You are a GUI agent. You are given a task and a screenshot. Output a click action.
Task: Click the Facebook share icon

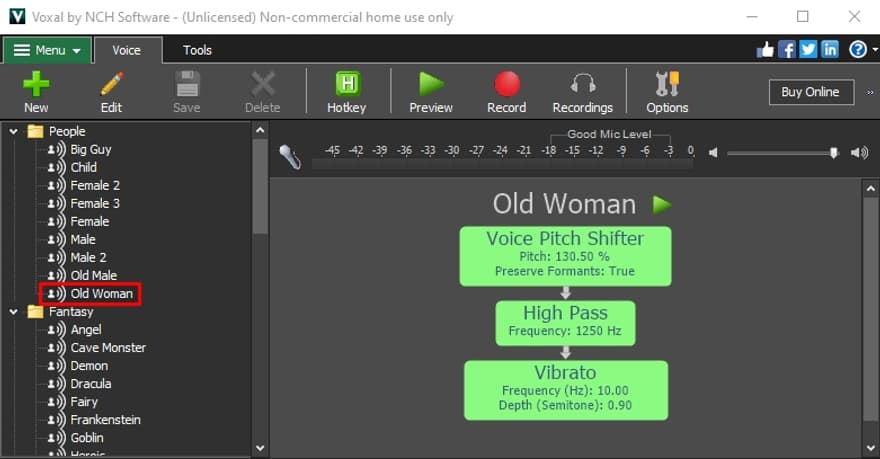pos(787,49)
